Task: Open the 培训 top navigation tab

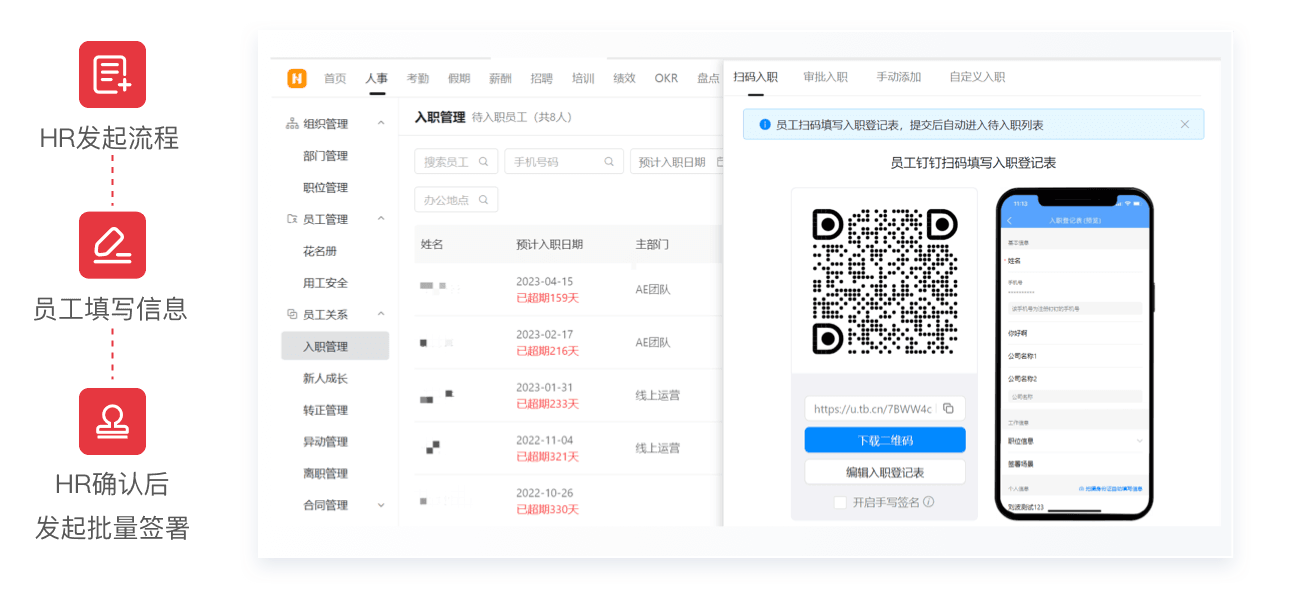Action: [583, 78]
